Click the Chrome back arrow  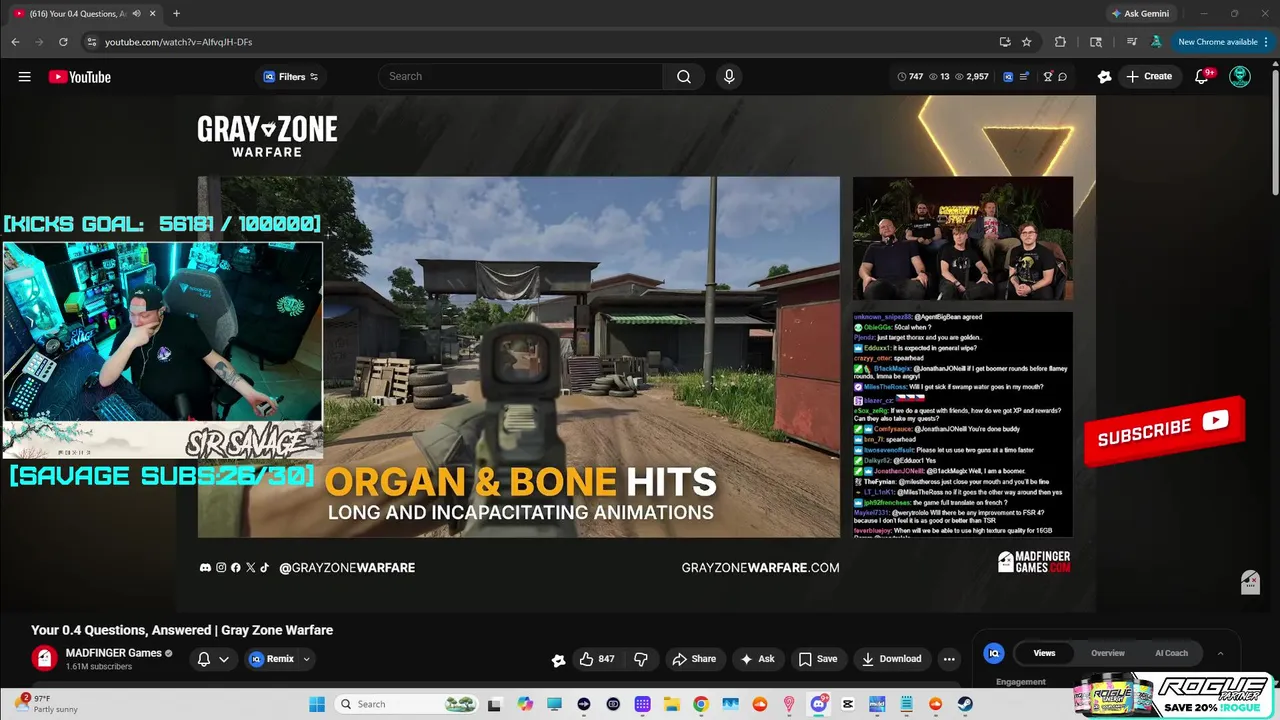(15, 42)
